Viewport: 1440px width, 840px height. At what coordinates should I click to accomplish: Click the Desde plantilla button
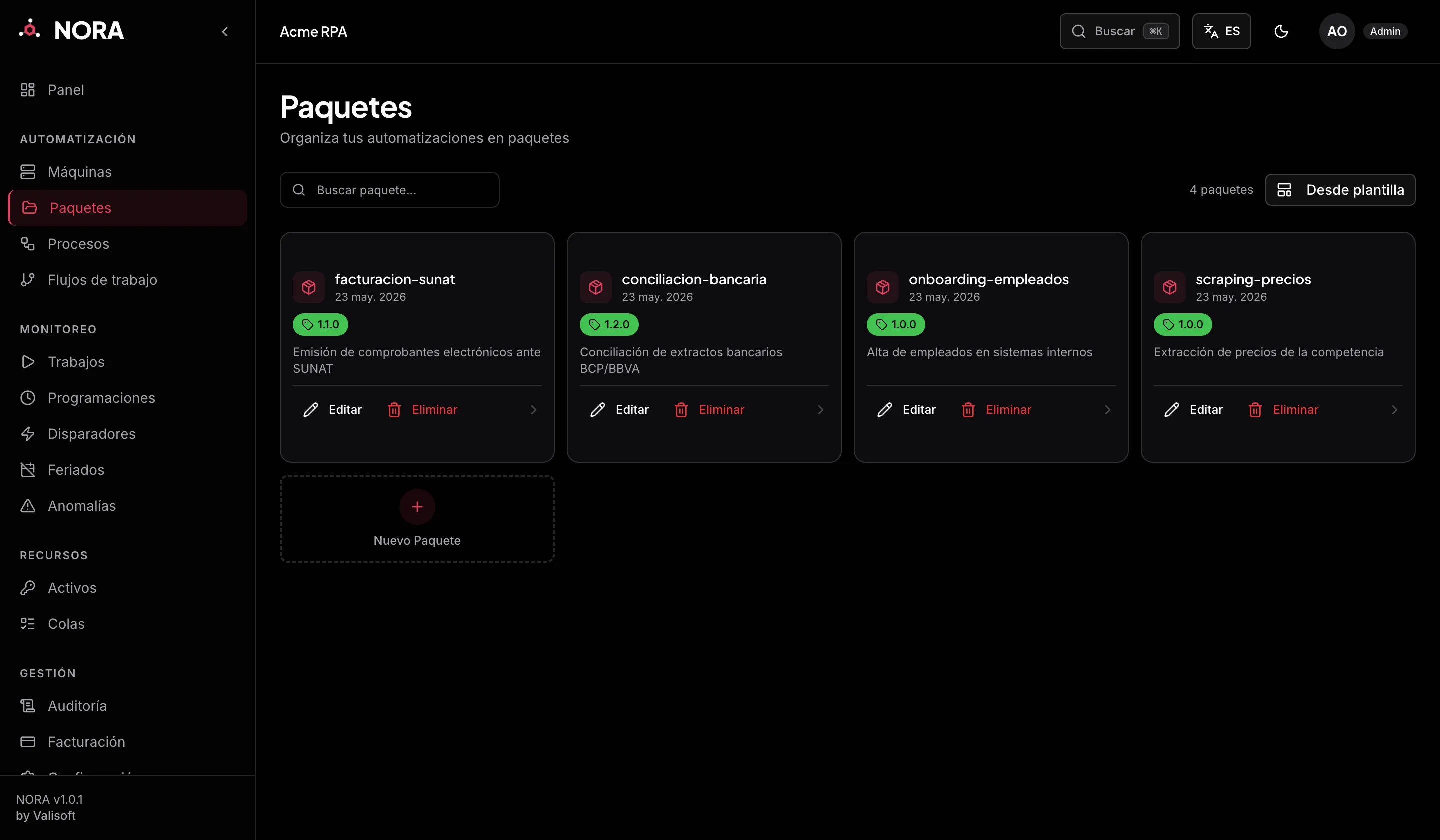point(1340,190)
